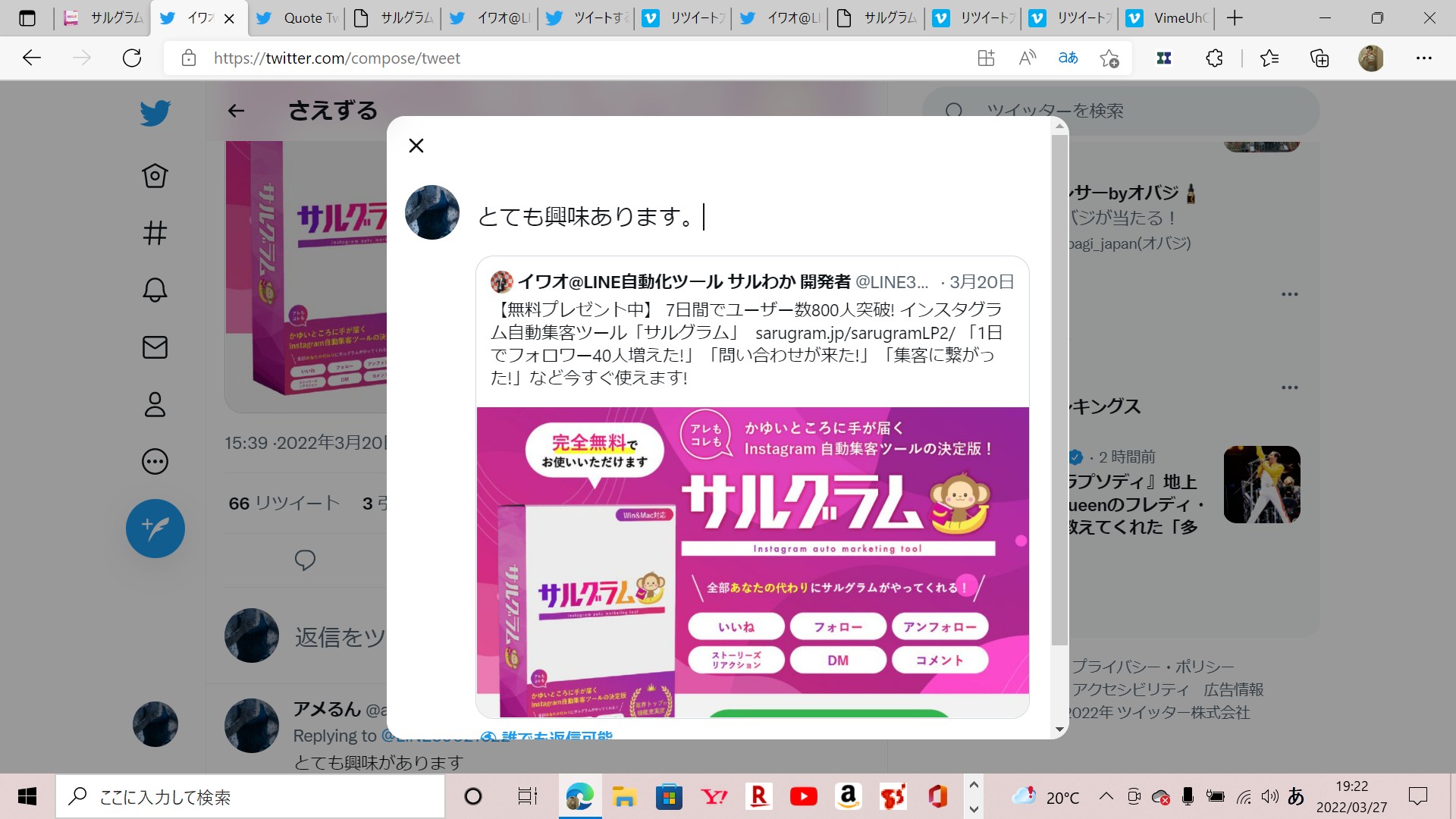Click 広告情報 footer link
This screenshot has width=1456, height=819.
[x=1234, y=690]
